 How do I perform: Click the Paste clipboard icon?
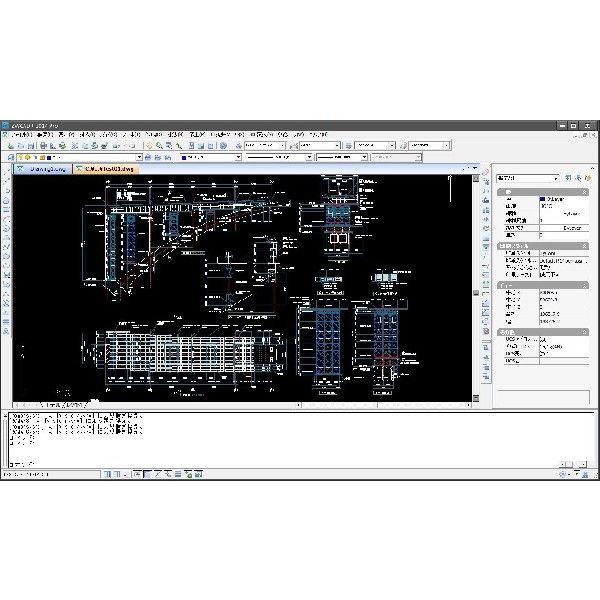[95, 146]
